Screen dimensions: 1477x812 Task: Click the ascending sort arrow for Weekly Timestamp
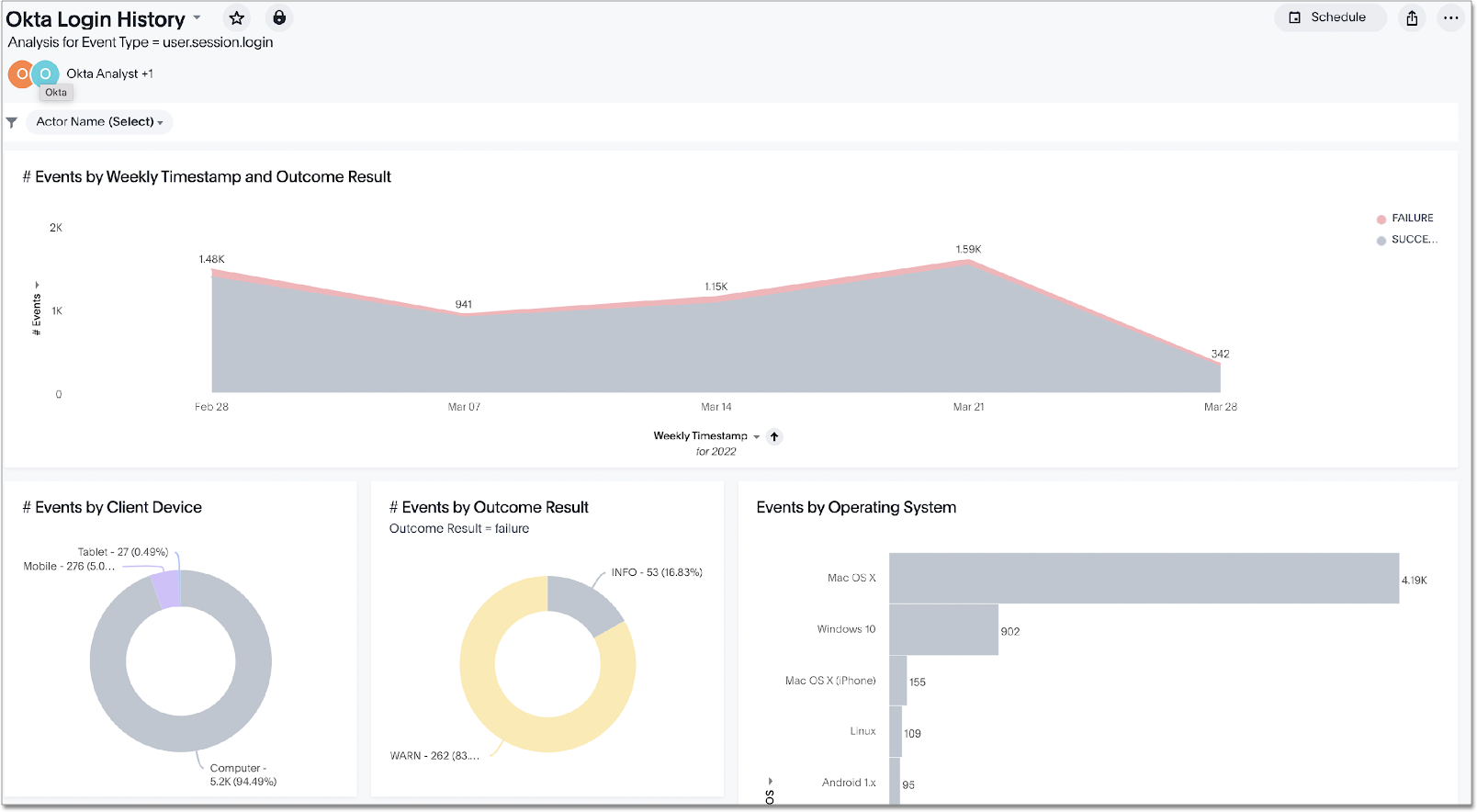pyautogui.click(x=774, y=437)
